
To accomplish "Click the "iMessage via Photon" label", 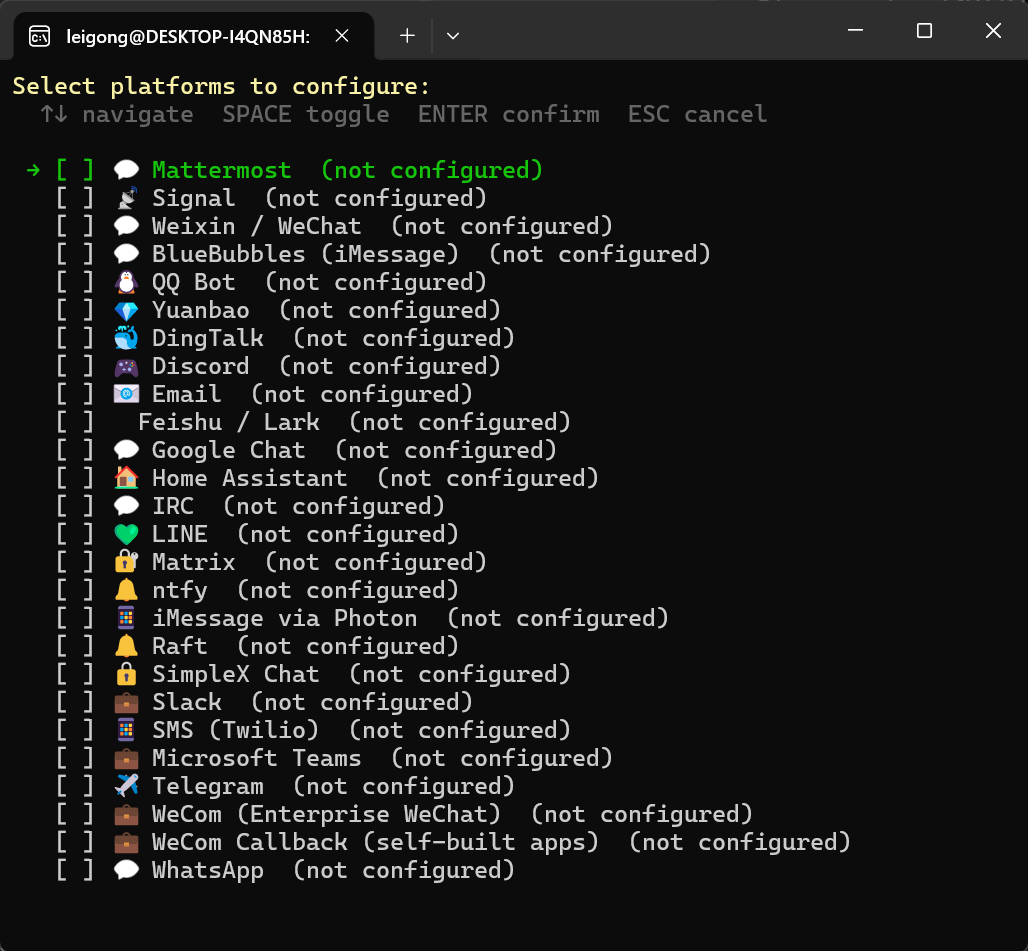I will (x=285, y=618).
